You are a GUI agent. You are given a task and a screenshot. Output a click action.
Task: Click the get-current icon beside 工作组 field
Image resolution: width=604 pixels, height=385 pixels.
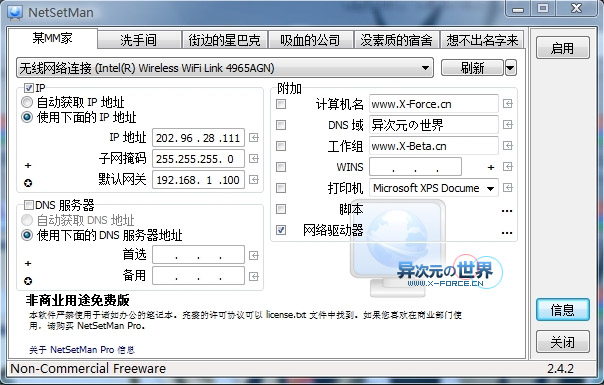pos(508,146)
